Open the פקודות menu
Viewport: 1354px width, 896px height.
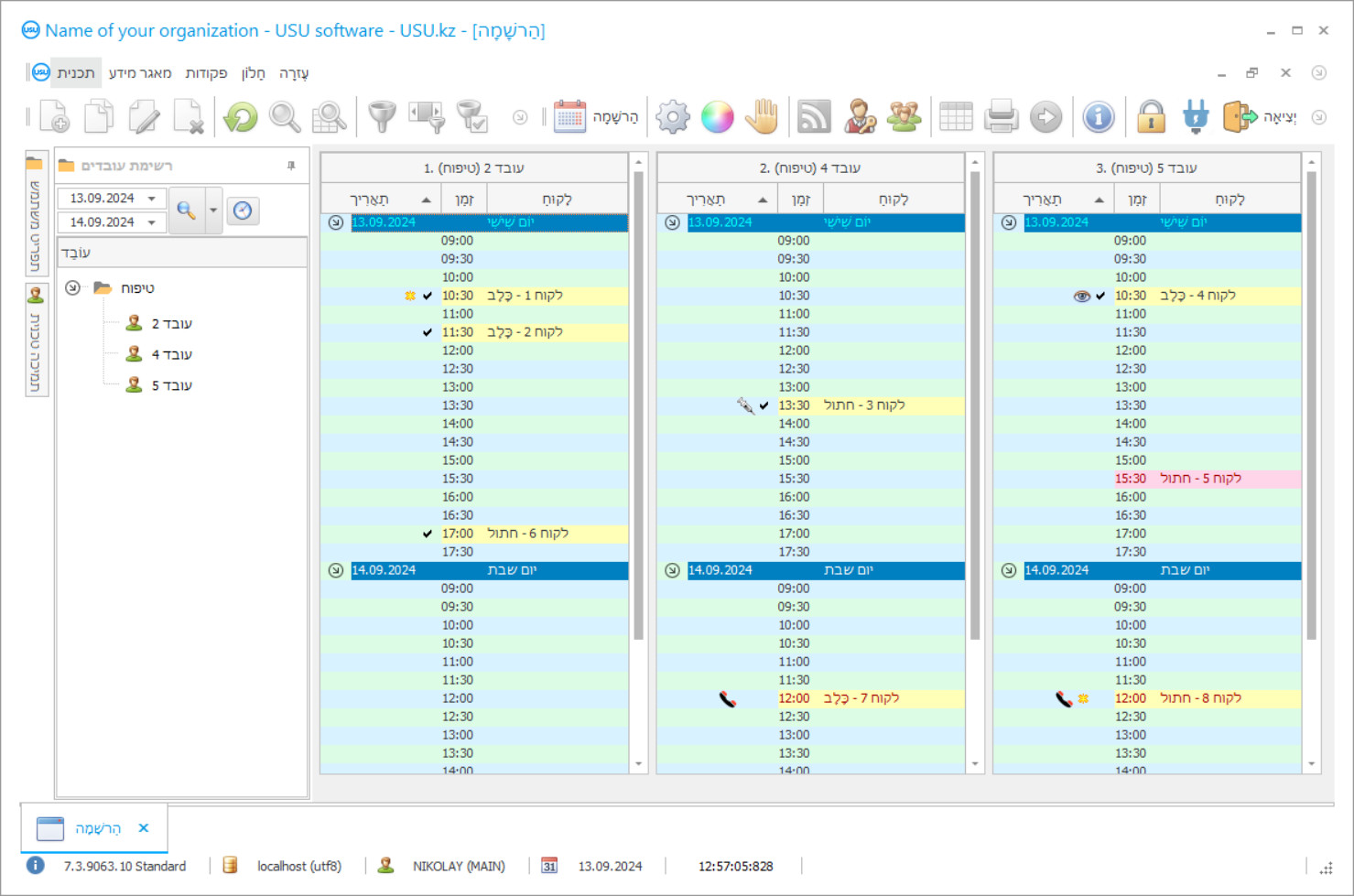[x=206, y=73]
